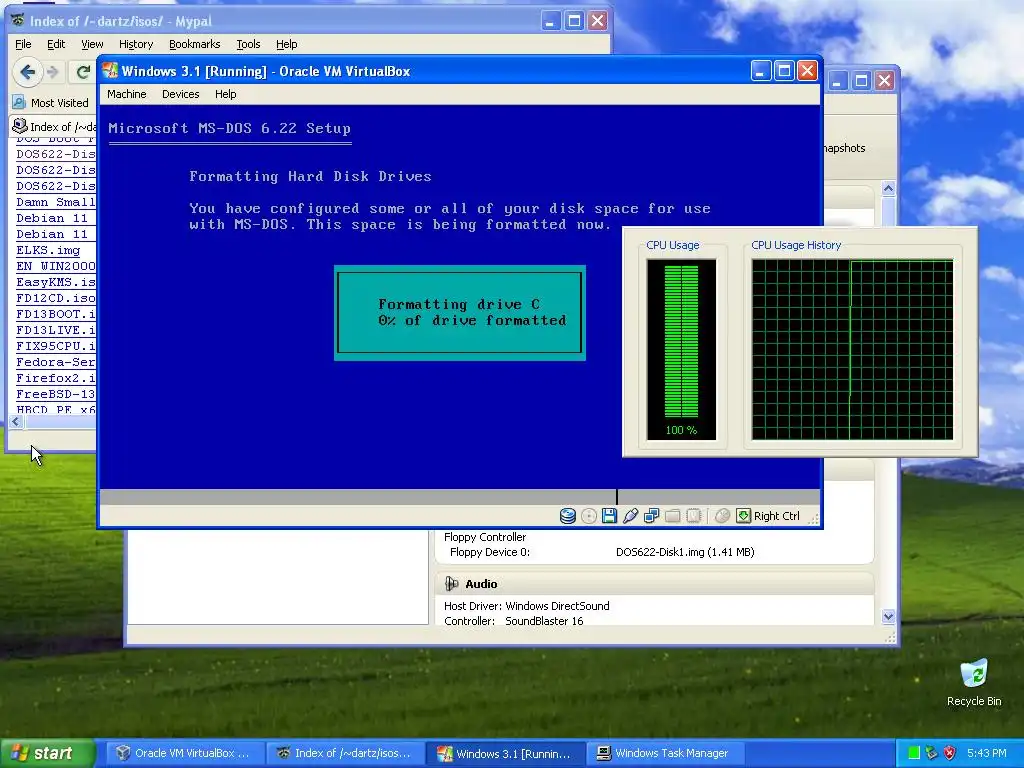Click scroll down arrow in VirtualBox Manager details
This screenshot has width=1024, height=768.
tap(888, 616)
